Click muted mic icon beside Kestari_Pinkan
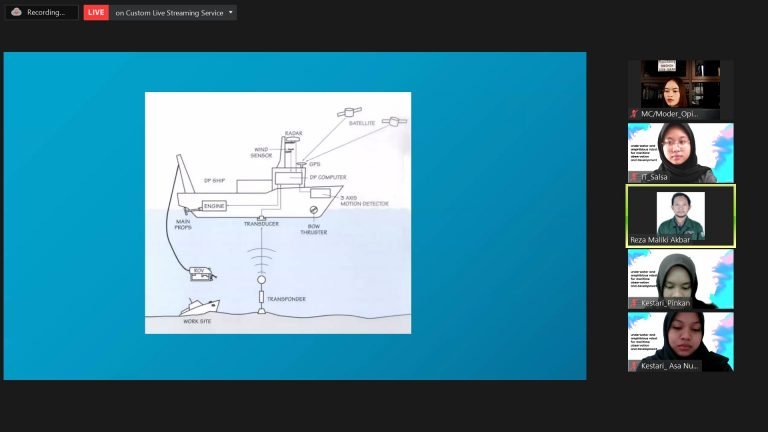Viewport: 768px width, 432px height. (x=634, y=303)
